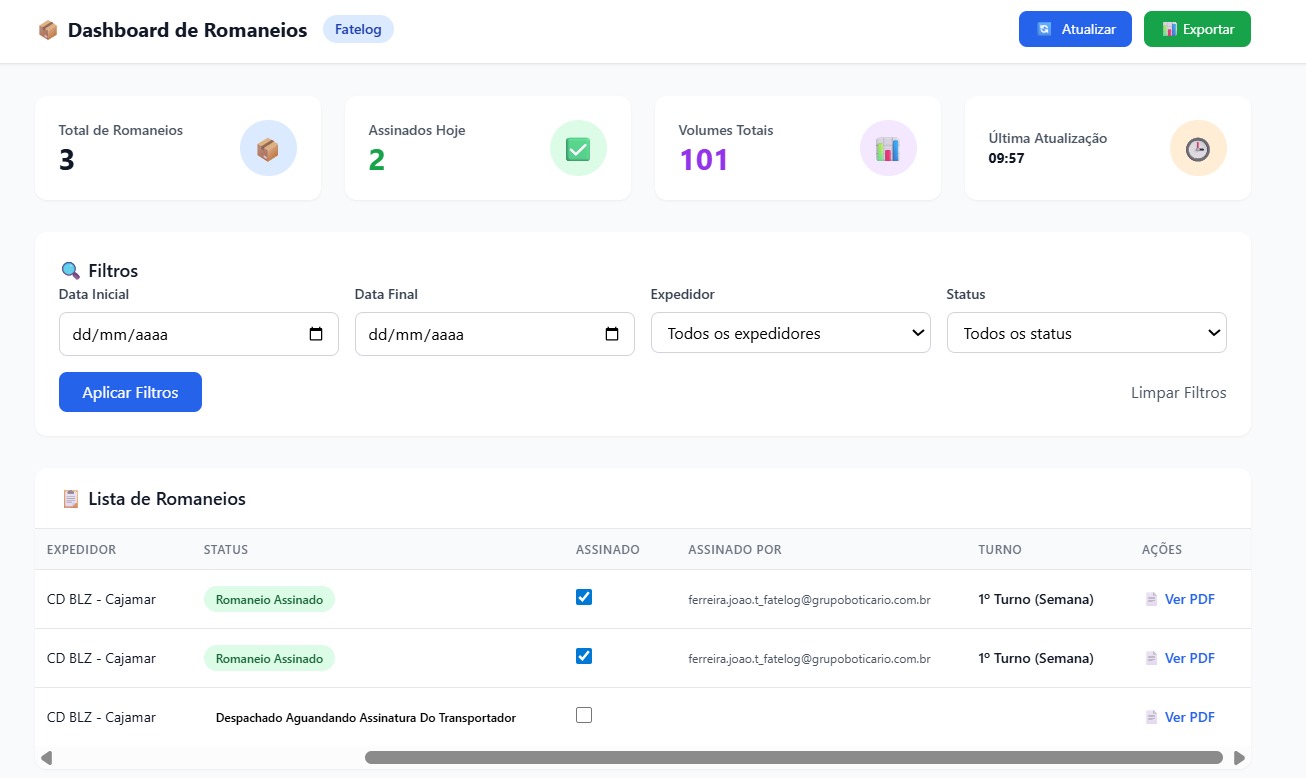Click the package icon beside Total de Romaneios
The width and height of the screenshot is (1306, 778).
268,149
